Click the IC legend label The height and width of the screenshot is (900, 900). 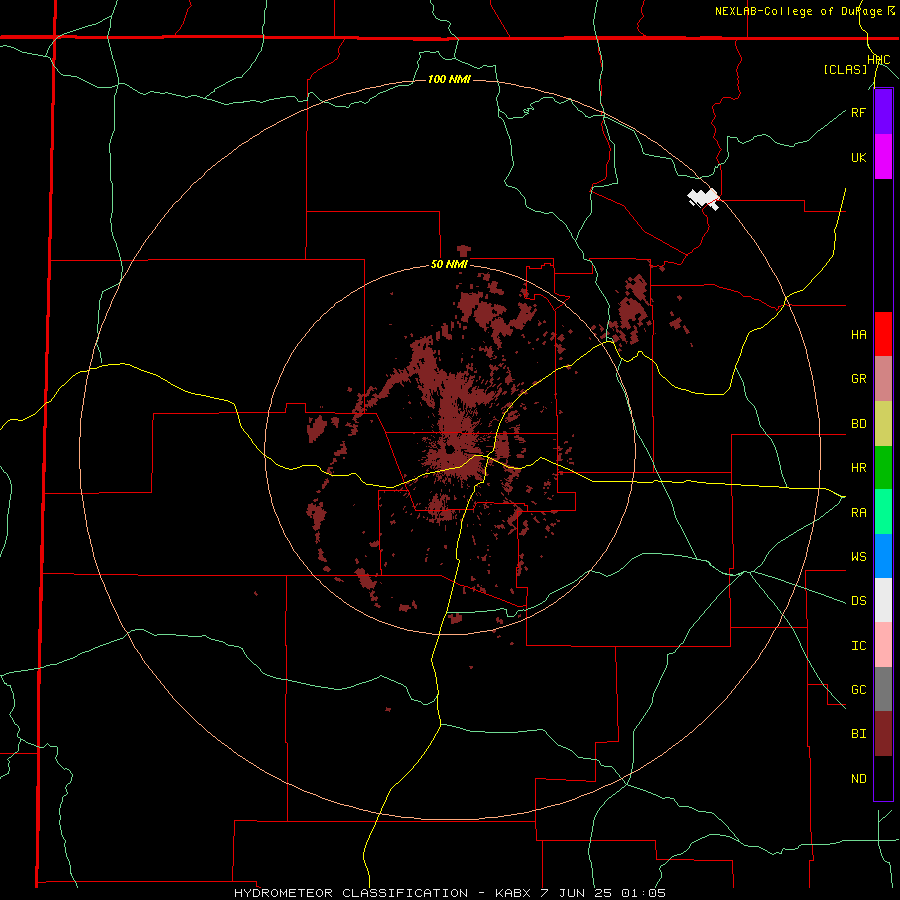click(859, 645)
